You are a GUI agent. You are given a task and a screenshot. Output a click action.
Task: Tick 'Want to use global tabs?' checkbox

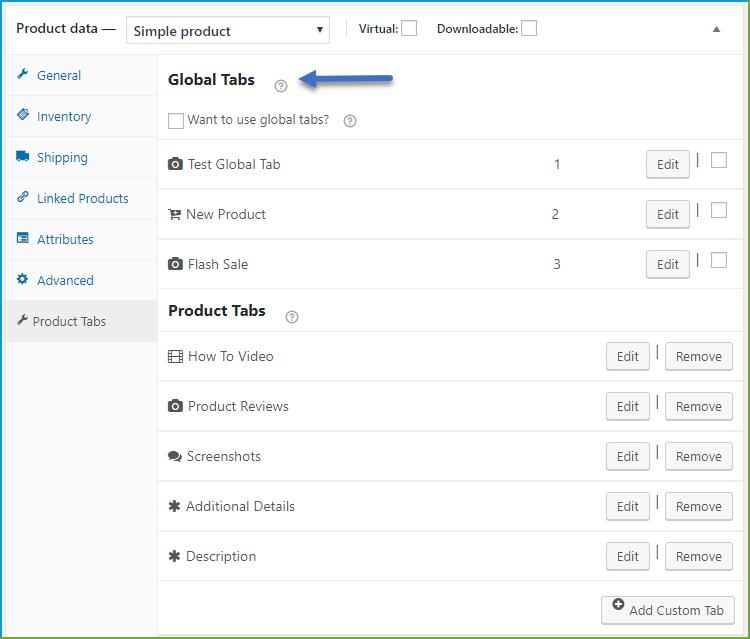(176, 121)
